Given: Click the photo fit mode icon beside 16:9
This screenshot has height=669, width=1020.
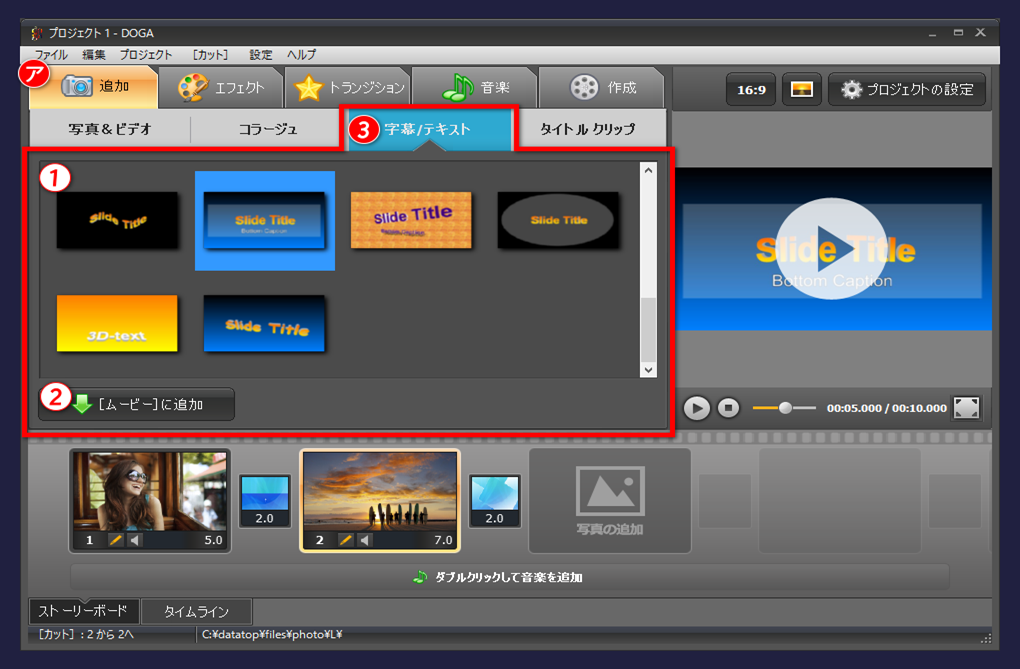Looking at the screenshot, I should 801,89.
